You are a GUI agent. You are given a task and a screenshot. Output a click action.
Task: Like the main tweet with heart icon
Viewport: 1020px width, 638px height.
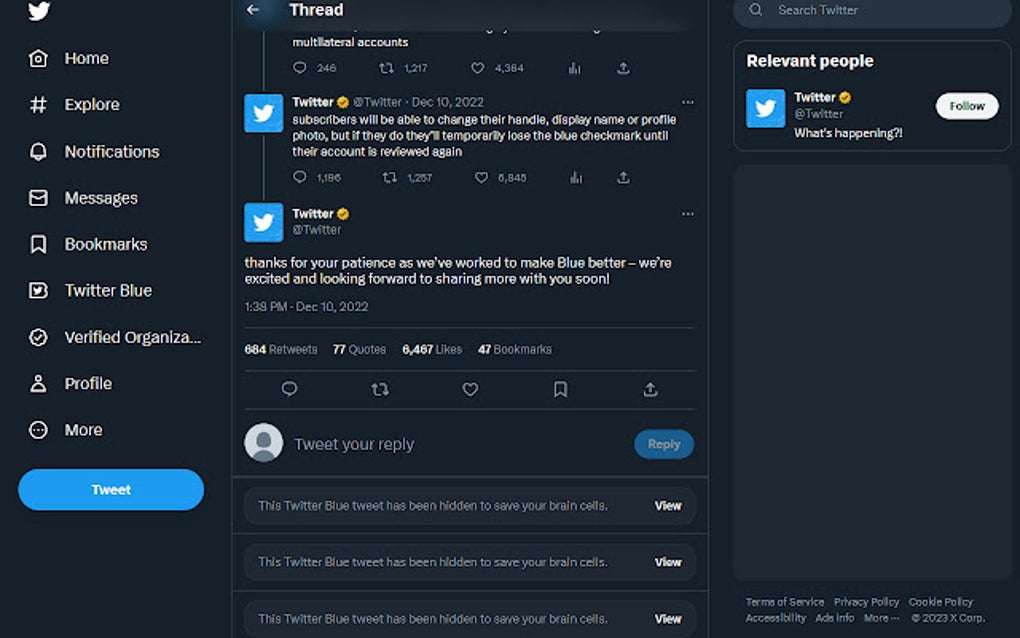(x=470, y=389)
